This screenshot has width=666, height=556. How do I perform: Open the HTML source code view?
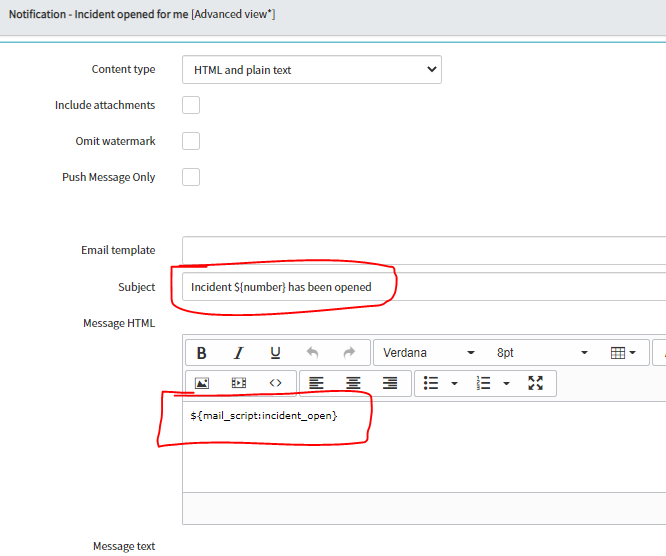(275, 383)
